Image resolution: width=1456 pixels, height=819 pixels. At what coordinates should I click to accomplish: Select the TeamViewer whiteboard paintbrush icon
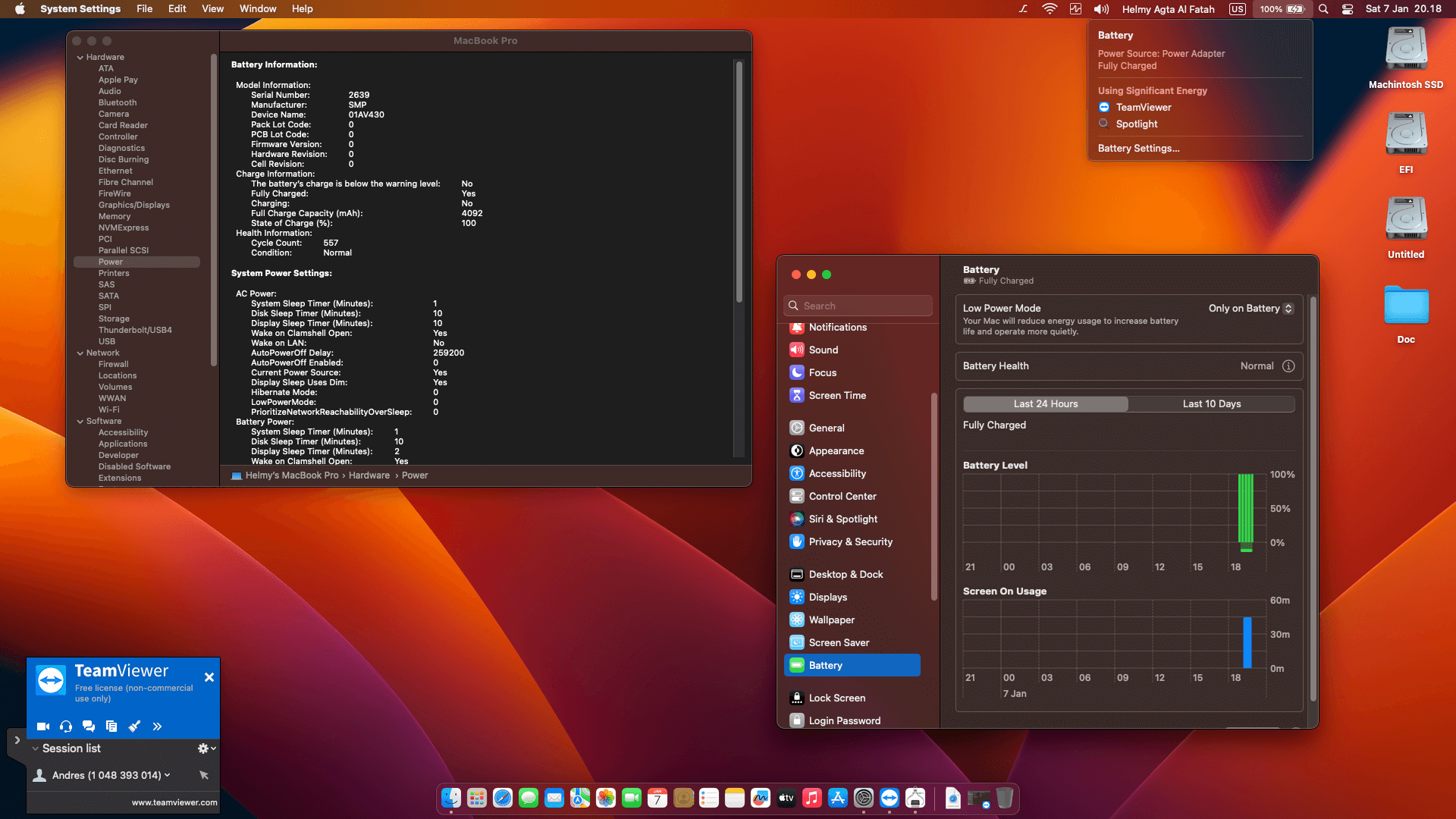point(135,726)
